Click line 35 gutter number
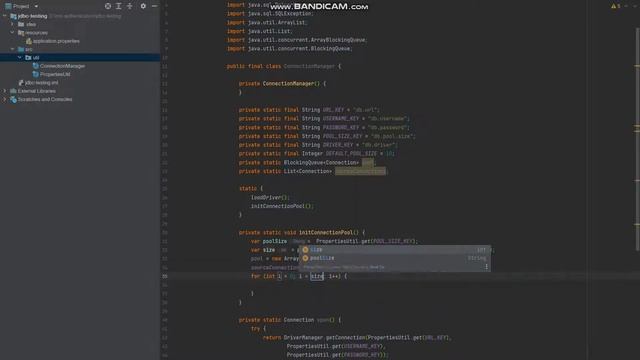Image resolution: width=640 pixels, height=360 pixels. 165,276
